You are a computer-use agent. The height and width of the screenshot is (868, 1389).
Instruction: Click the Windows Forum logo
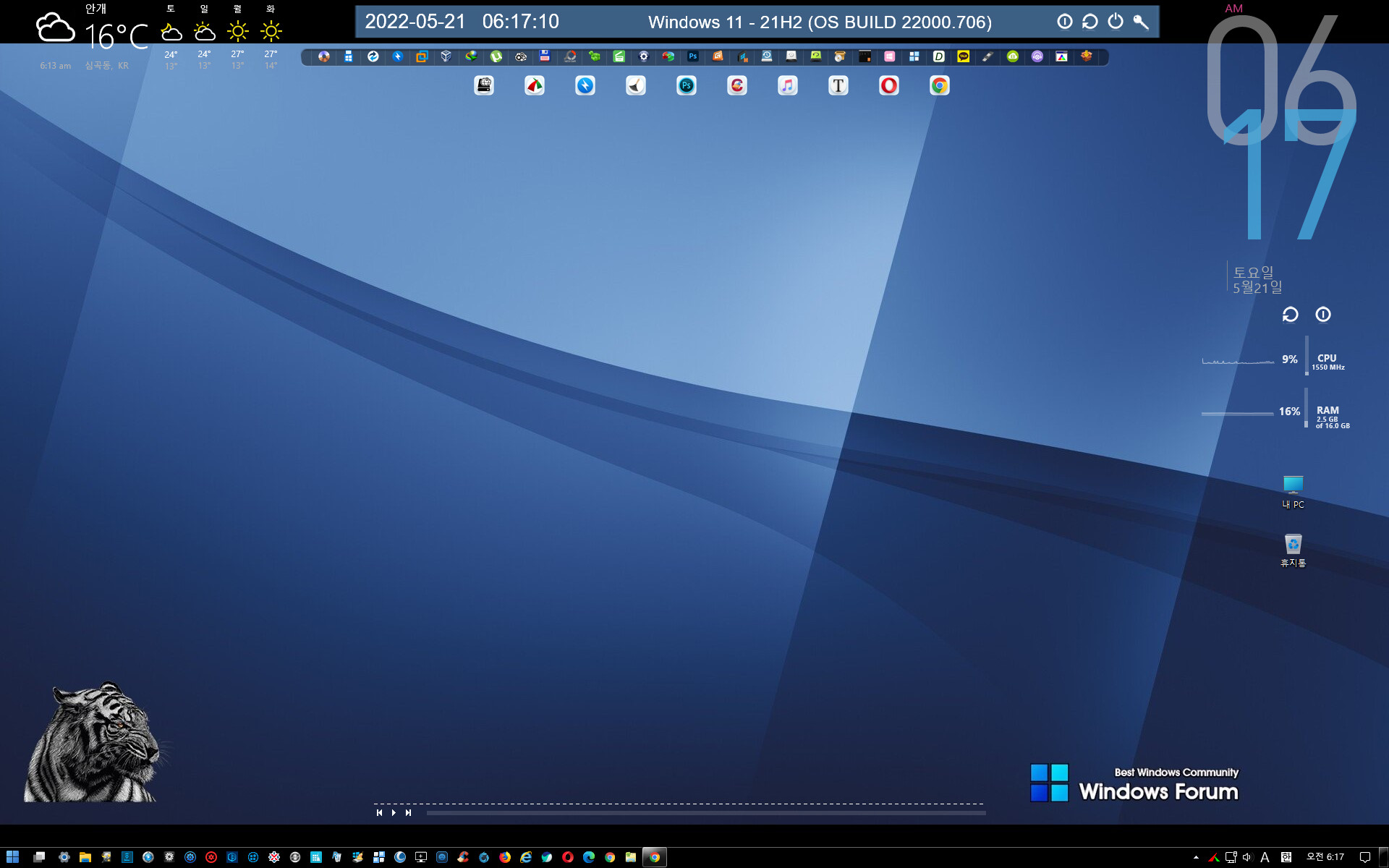click(x=1134, y=783)
